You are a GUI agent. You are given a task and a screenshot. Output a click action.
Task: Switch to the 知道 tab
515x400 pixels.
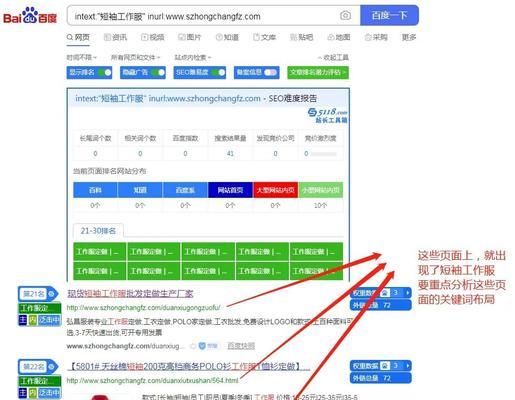click(x=227, y=37)
